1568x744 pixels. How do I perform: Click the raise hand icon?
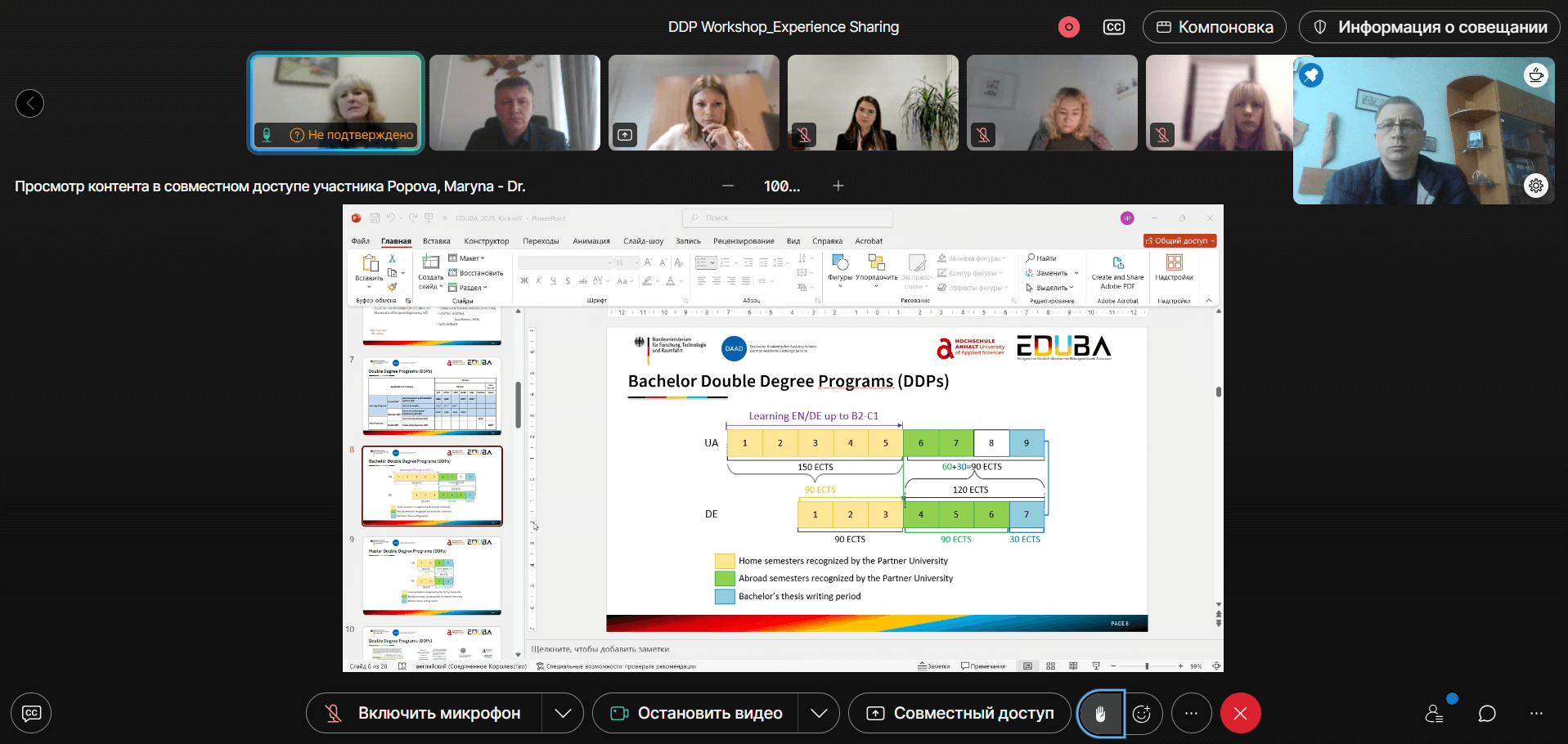point(1100,714)
